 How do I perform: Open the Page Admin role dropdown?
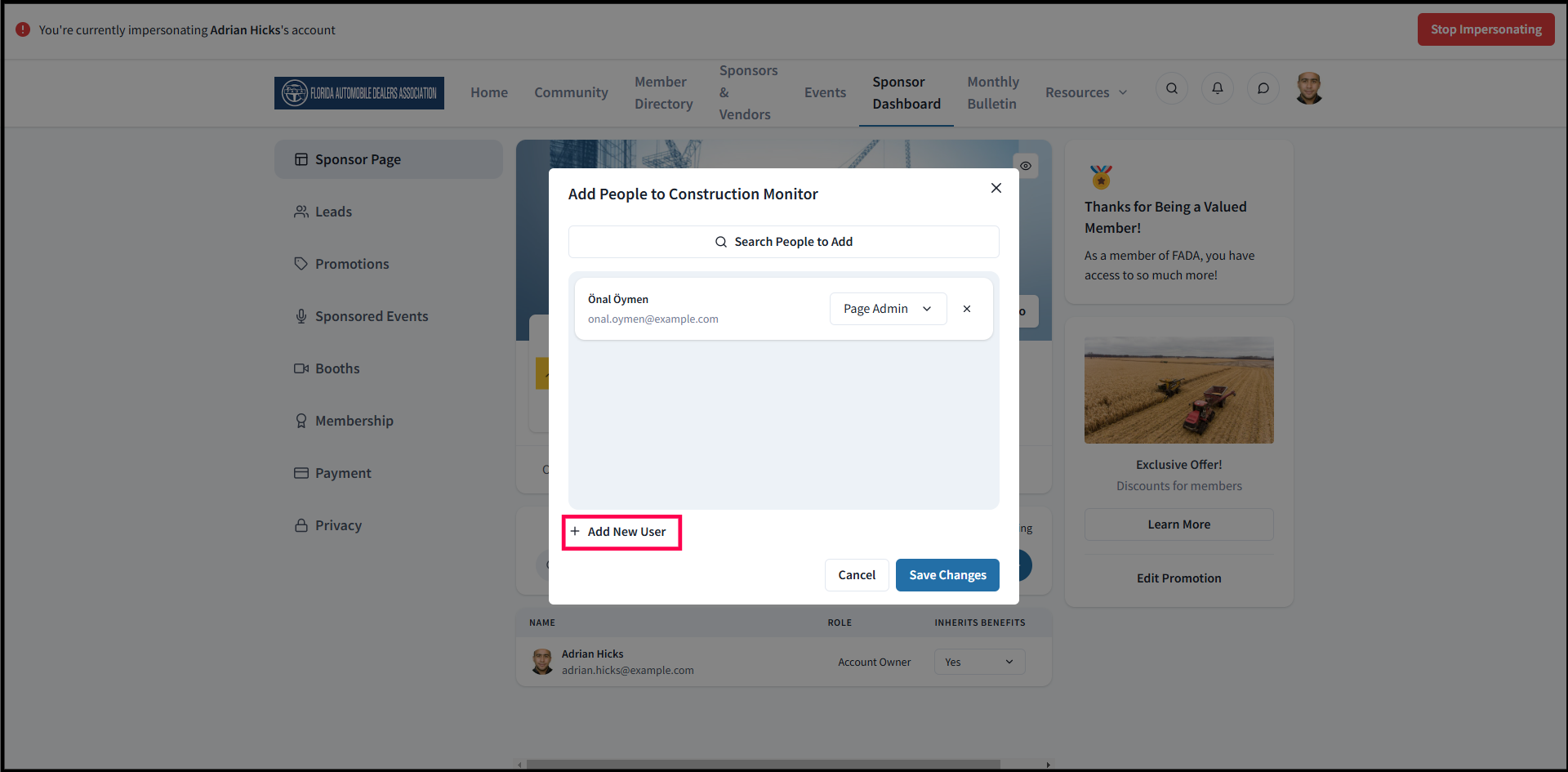click(x=889, y=309)
